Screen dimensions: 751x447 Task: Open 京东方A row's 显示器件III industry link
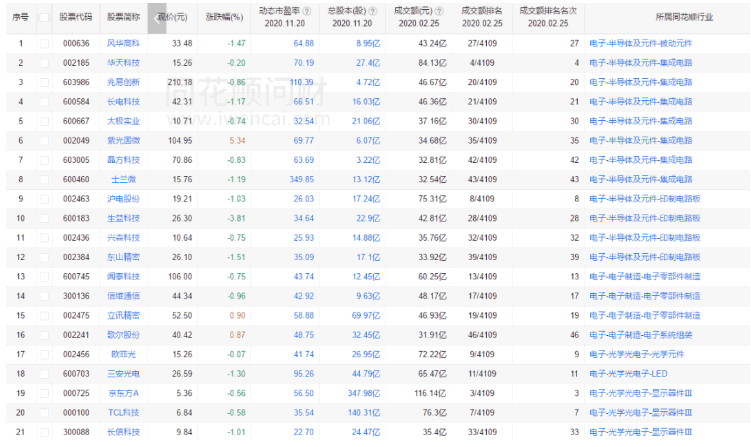pyautogui.click(x=641, y=393)
